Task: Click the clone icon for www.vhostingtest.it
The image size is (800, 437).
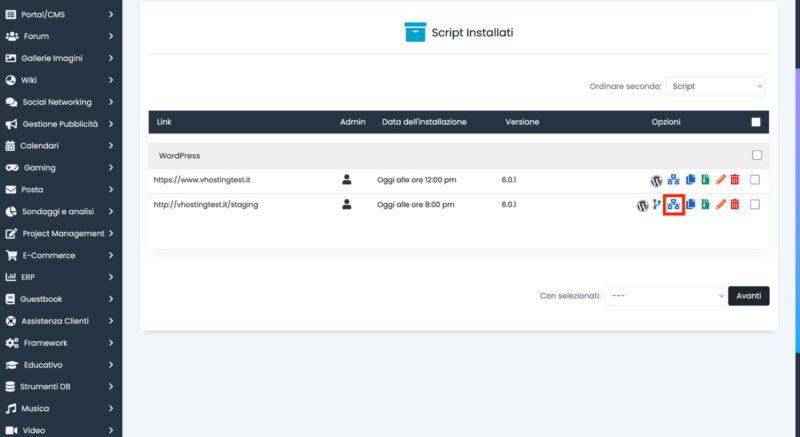Action: [690, 179]
